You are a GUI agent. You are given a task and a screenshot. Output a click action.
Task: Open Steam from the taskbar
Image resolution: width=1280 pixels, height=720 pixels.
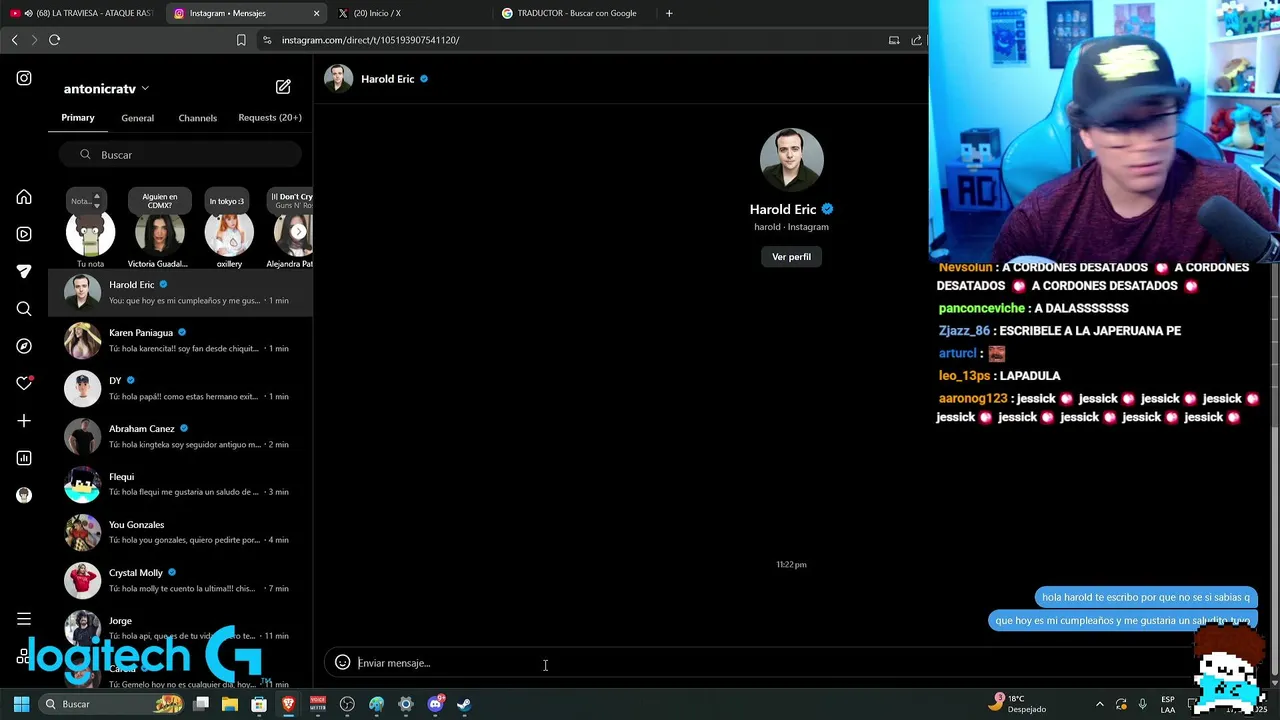464,704
